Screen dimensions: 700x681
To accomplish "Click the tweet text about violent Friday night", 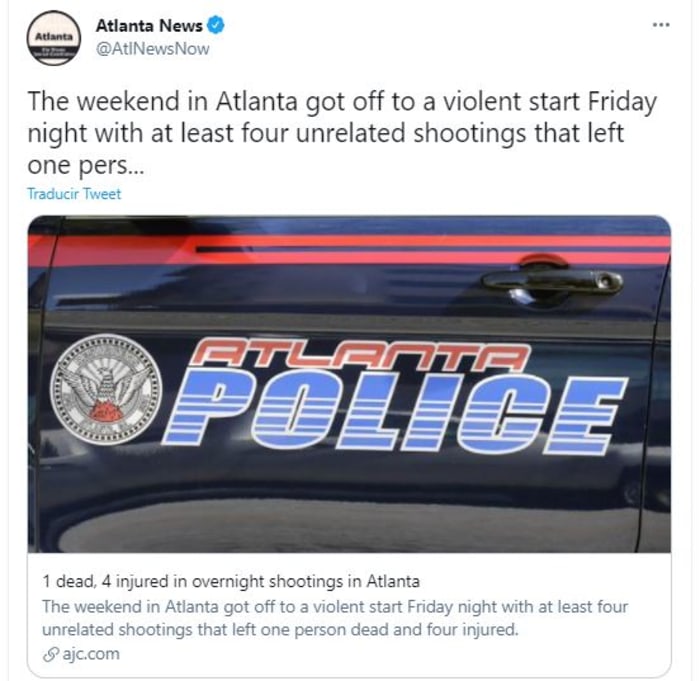I will (x=342, y=133).
